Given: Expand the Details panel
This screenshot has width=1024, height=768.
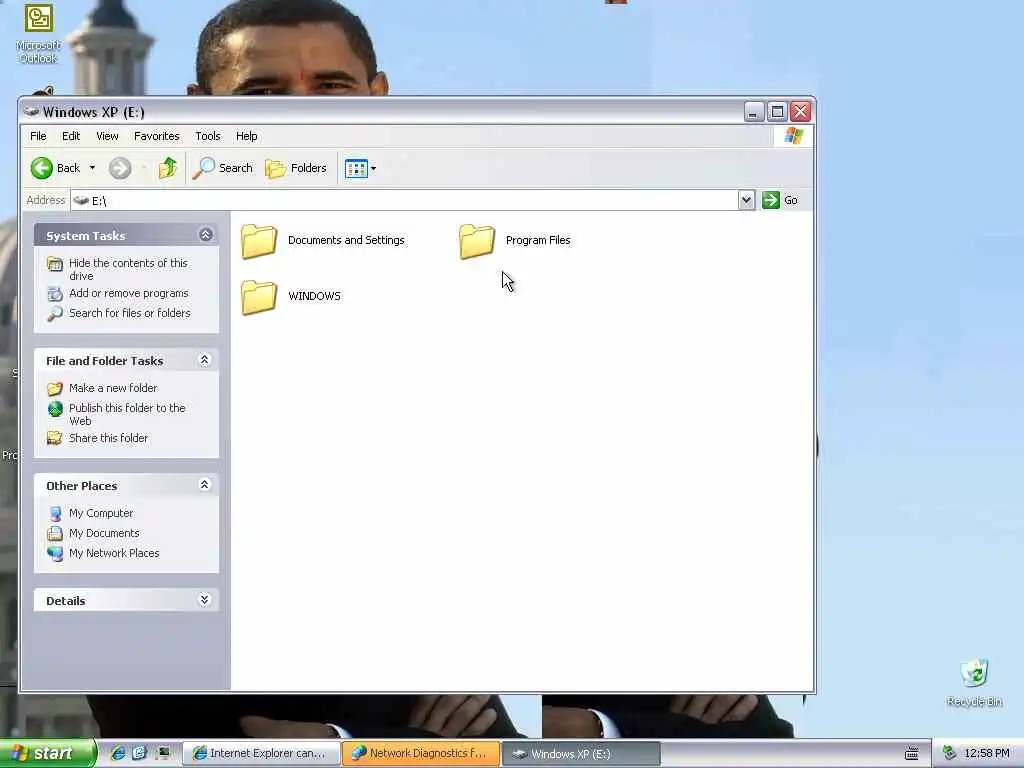Looking at the screenshot, I should pos(204,600).
